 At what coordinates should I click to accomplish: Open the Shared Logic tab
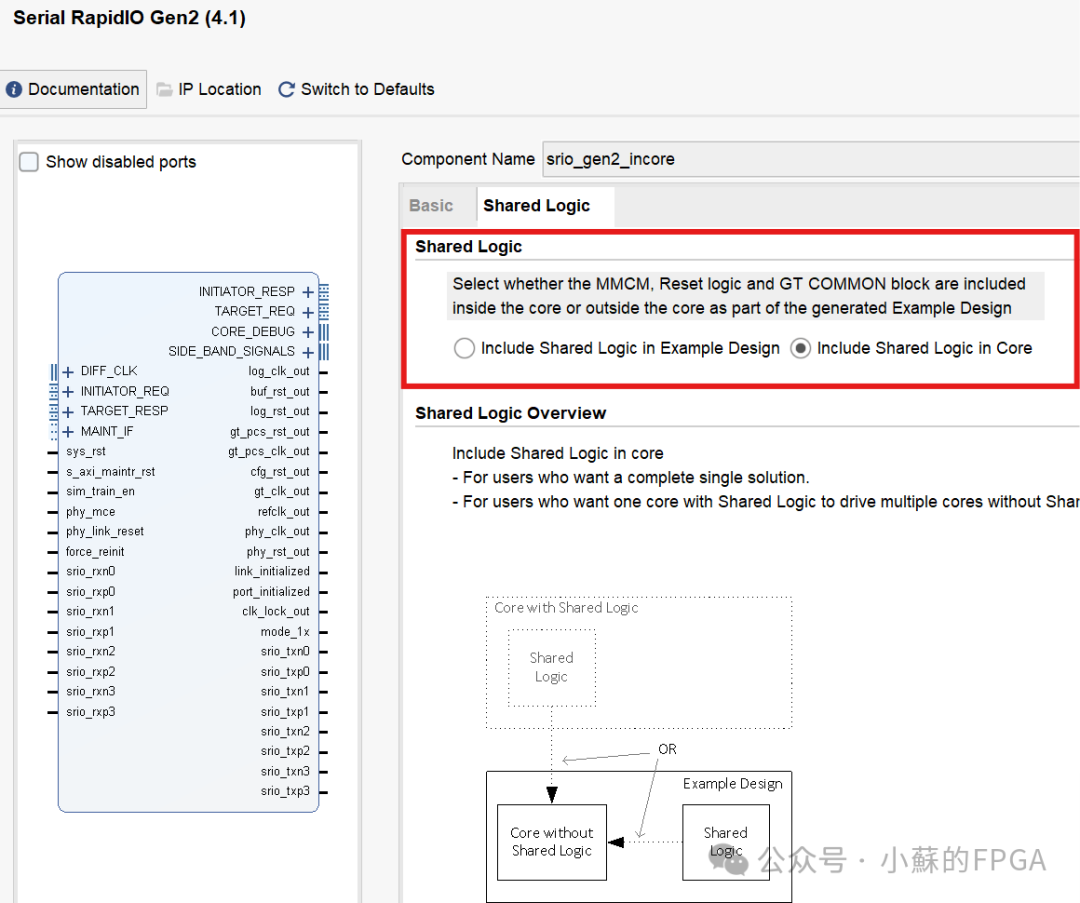[537, 206]
